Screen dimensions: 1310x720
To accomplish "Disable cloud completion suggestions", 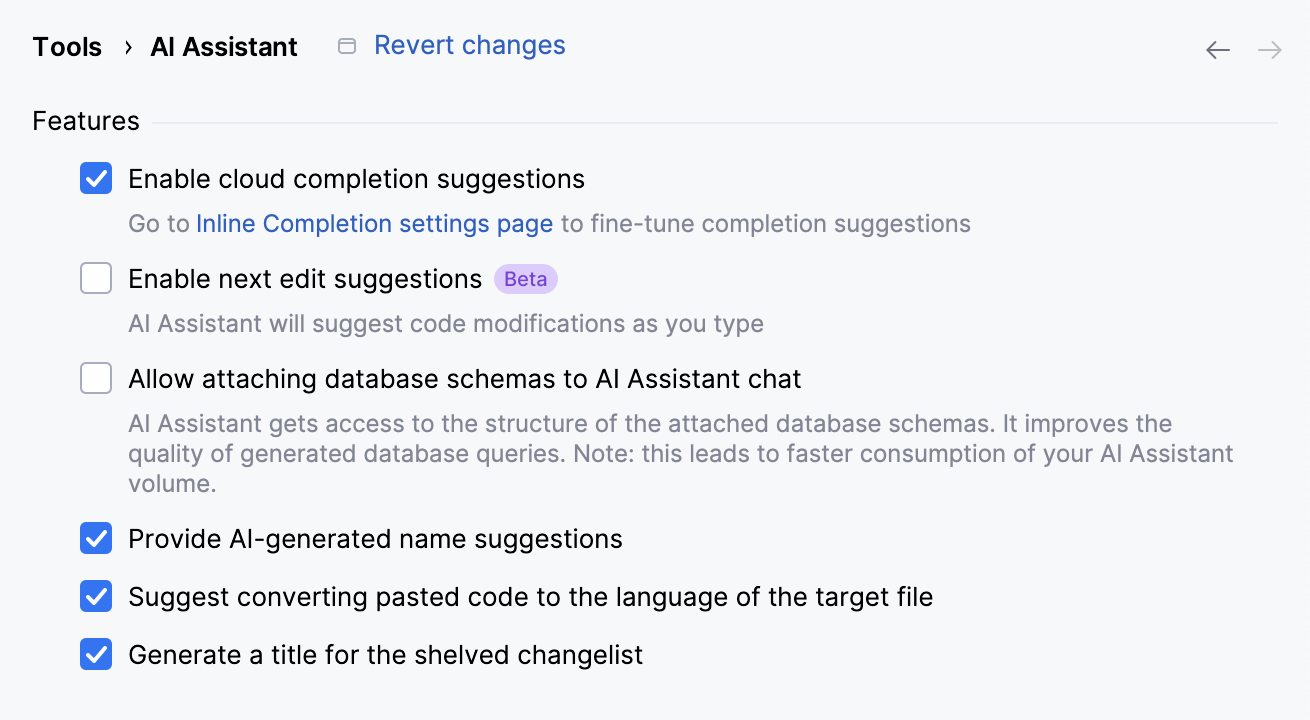I will (95, 178).
